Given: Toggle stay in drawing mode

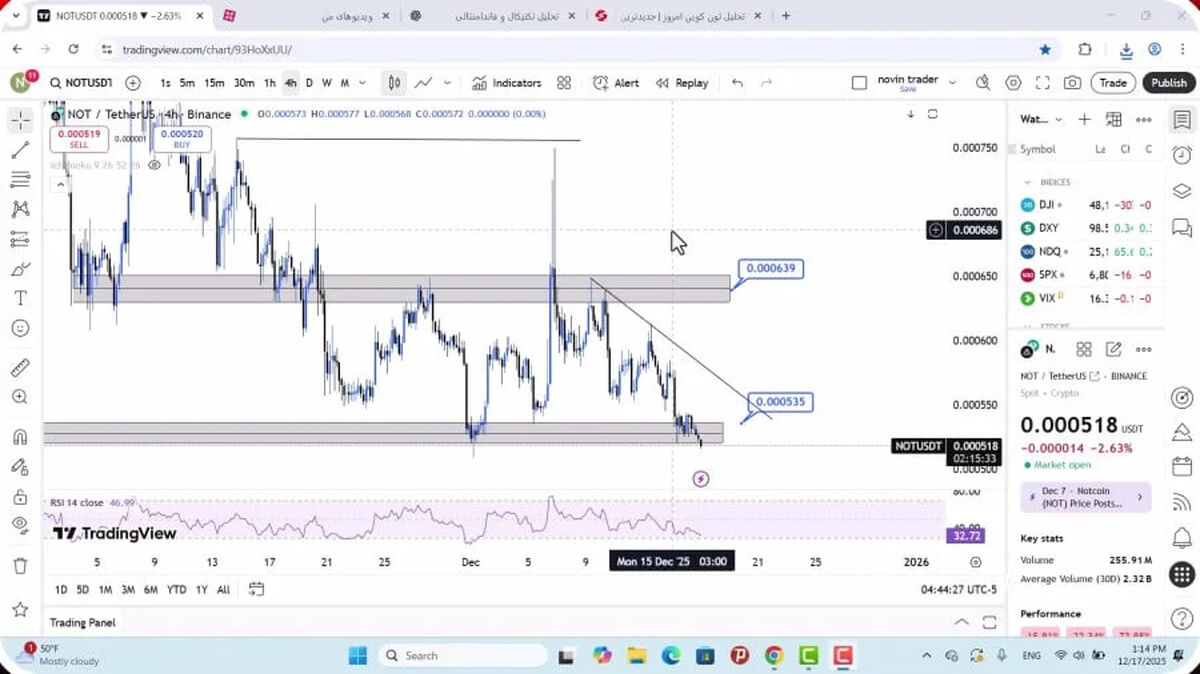Looking at the screenshot, I should (x=20, y=467).
